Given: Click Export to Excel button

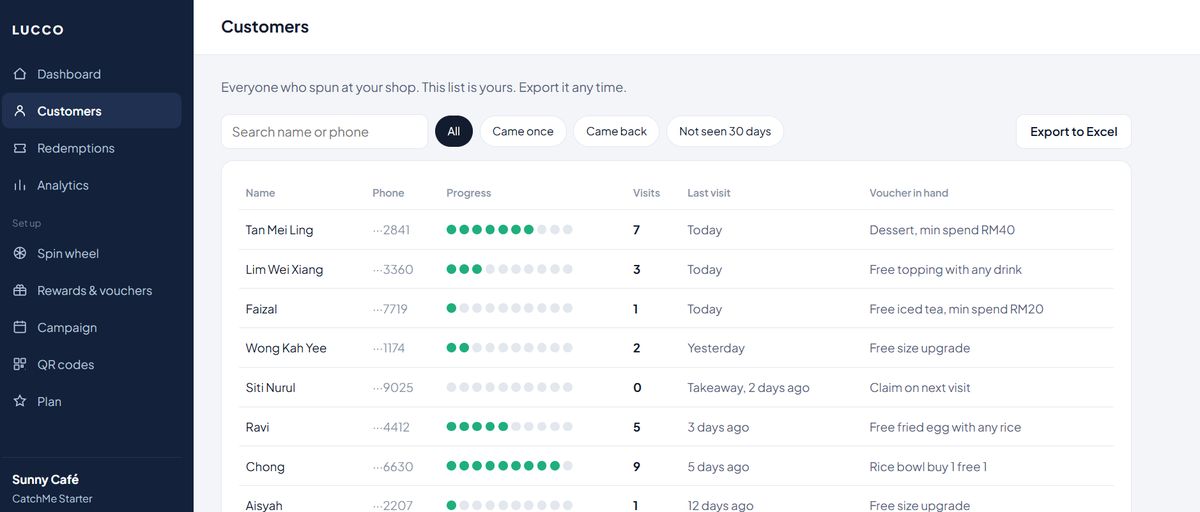Looking at the screenshot, I should tap(1074, 131).
